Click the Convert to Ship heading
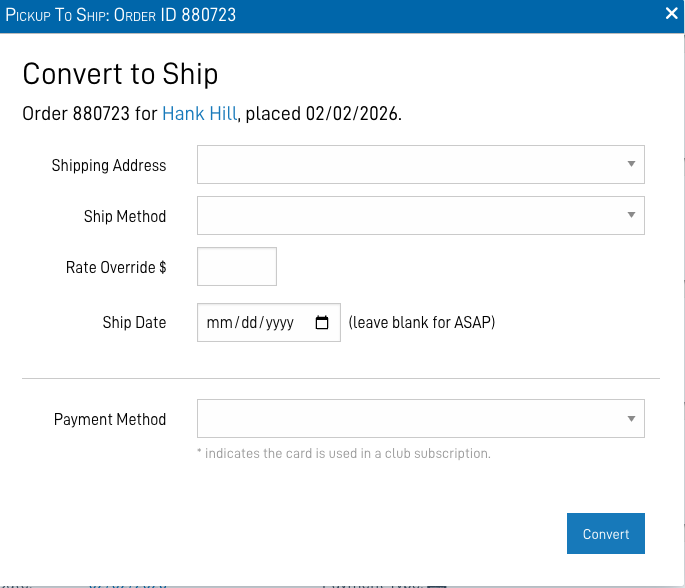 tap(120, 74)
